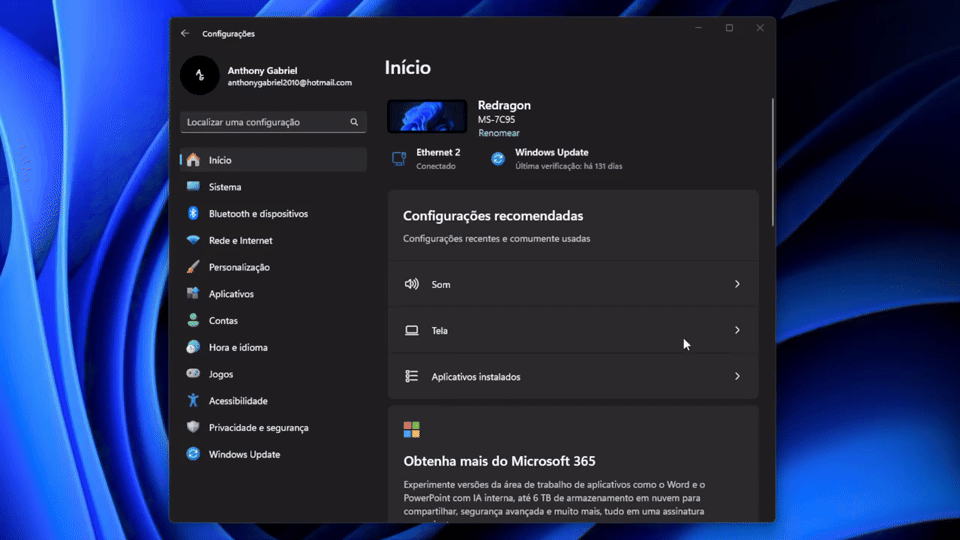The height and width of the screenshot is (540, 960).
Task: Click the Obtenha mais do Microsoft 365 heading
Action: [x=499, y=461]
